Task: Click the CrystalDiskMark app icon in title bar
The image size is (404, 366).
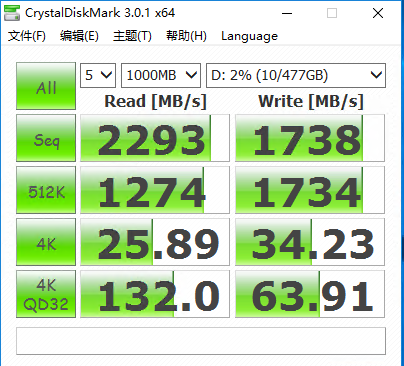Action: click(12, 13)
